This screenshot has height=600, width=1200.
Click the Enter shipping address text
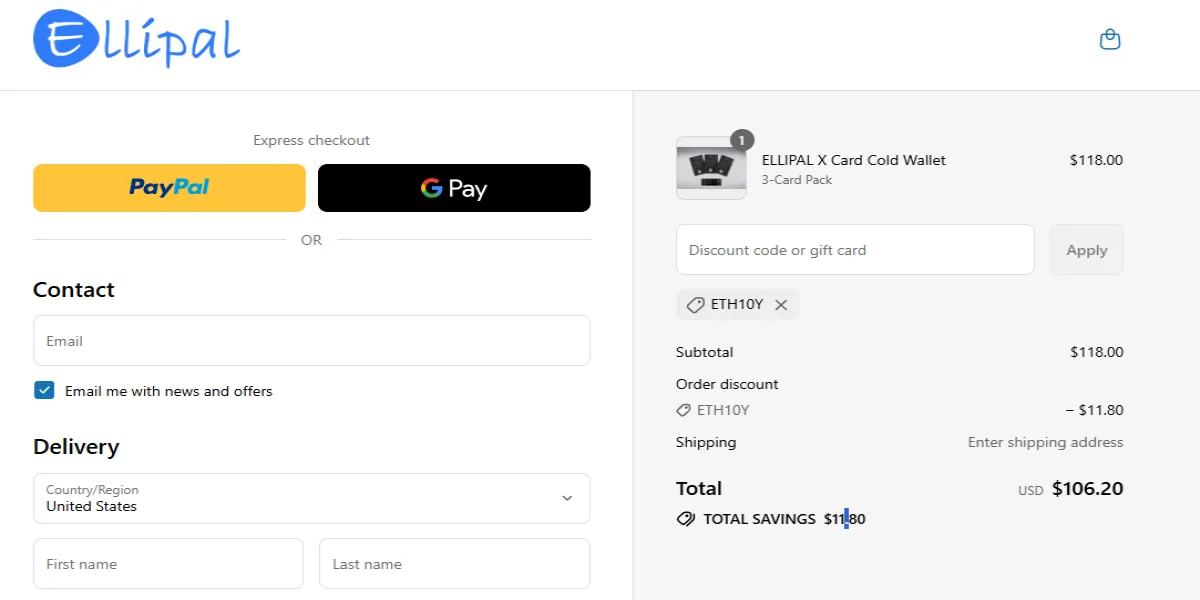[1045, 441]
